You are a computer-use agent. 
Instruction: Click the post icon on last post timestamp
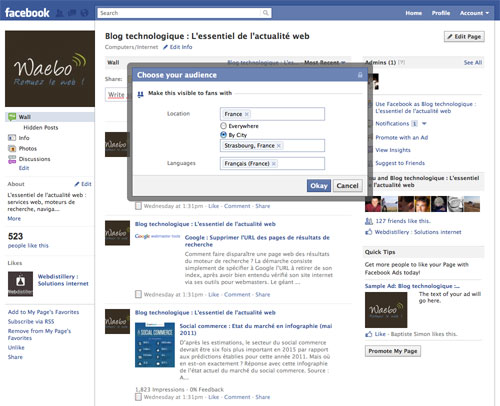pos(138,397)
